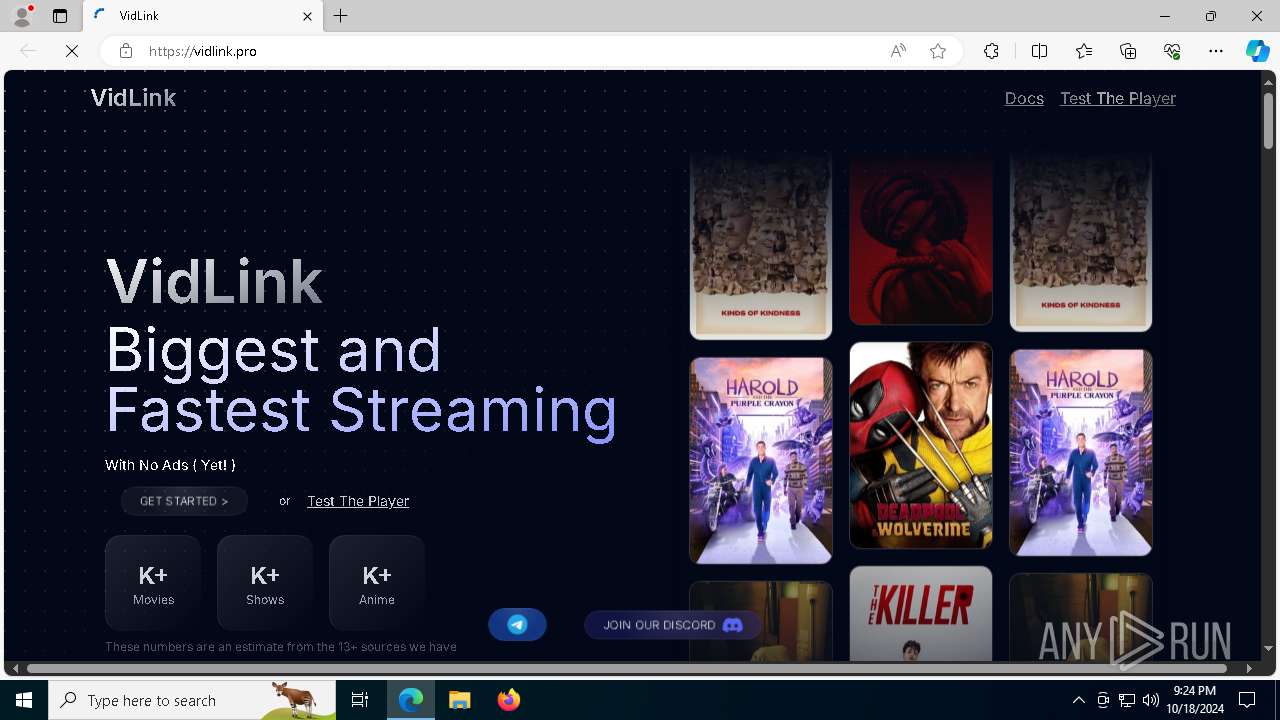Open the Deadpool & Wolverine poster
1280x720 pixels.
pyautogui.click(x=921, y=445)
